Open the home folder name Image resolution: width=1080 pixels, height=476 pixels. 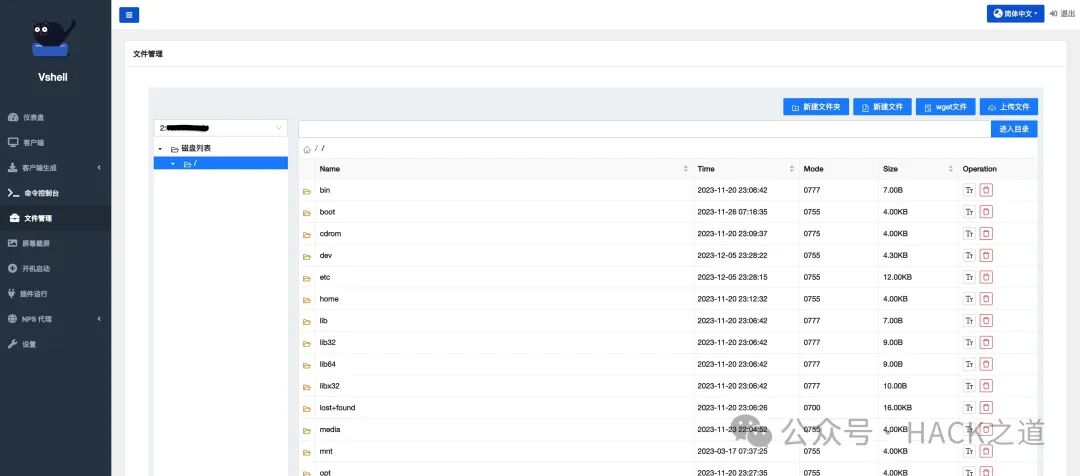329,299
